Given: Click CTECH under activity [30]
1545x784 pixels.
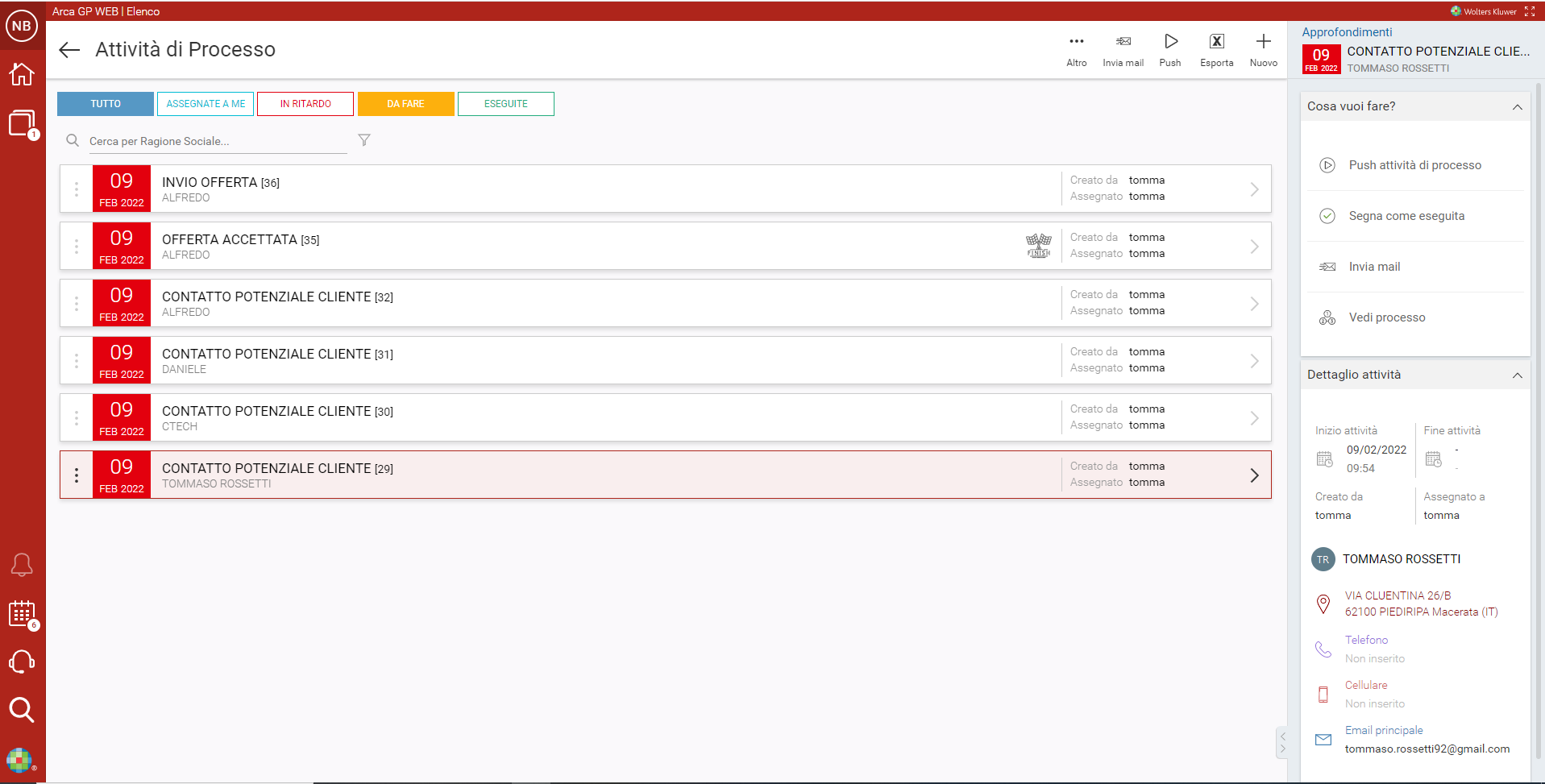Looking at the screenshot, I should pyautogui.click(x=180, y=426).
